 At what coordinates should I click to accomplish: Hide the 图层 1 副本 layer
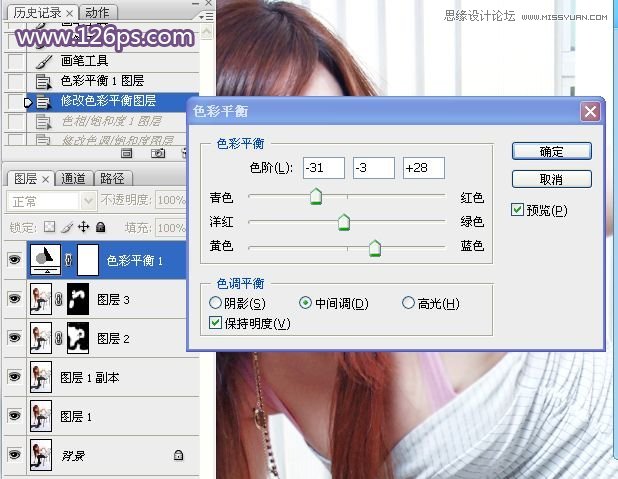coord(15,376)
